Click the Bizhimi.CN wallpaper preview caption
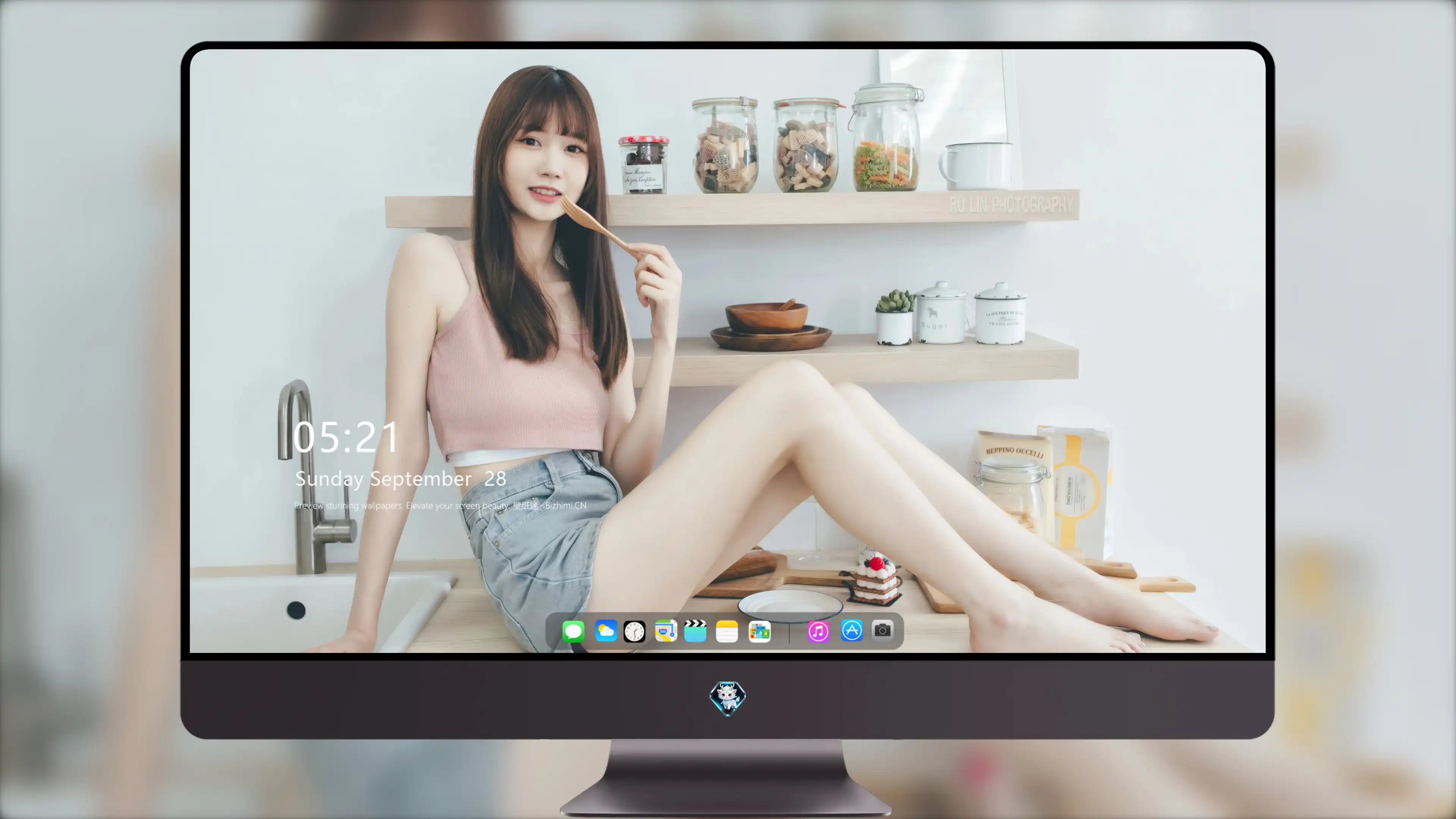 pyautogui.click(x=440, y=505)
